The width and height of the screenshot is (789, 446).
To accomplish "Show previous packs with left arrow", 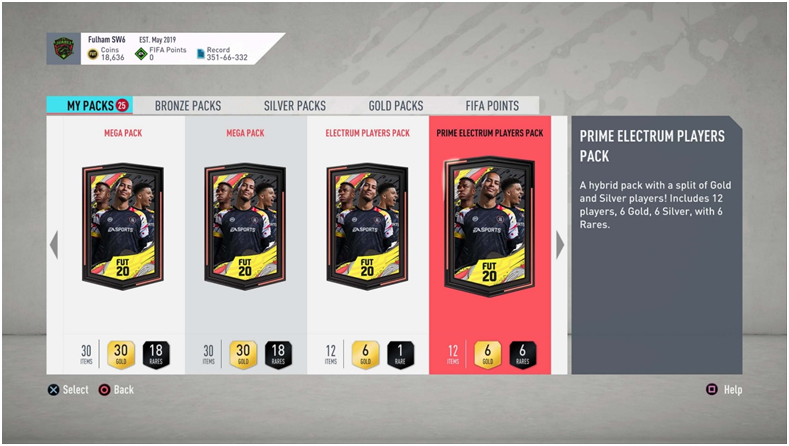I will pyautogui.click(x=54, y=245).
